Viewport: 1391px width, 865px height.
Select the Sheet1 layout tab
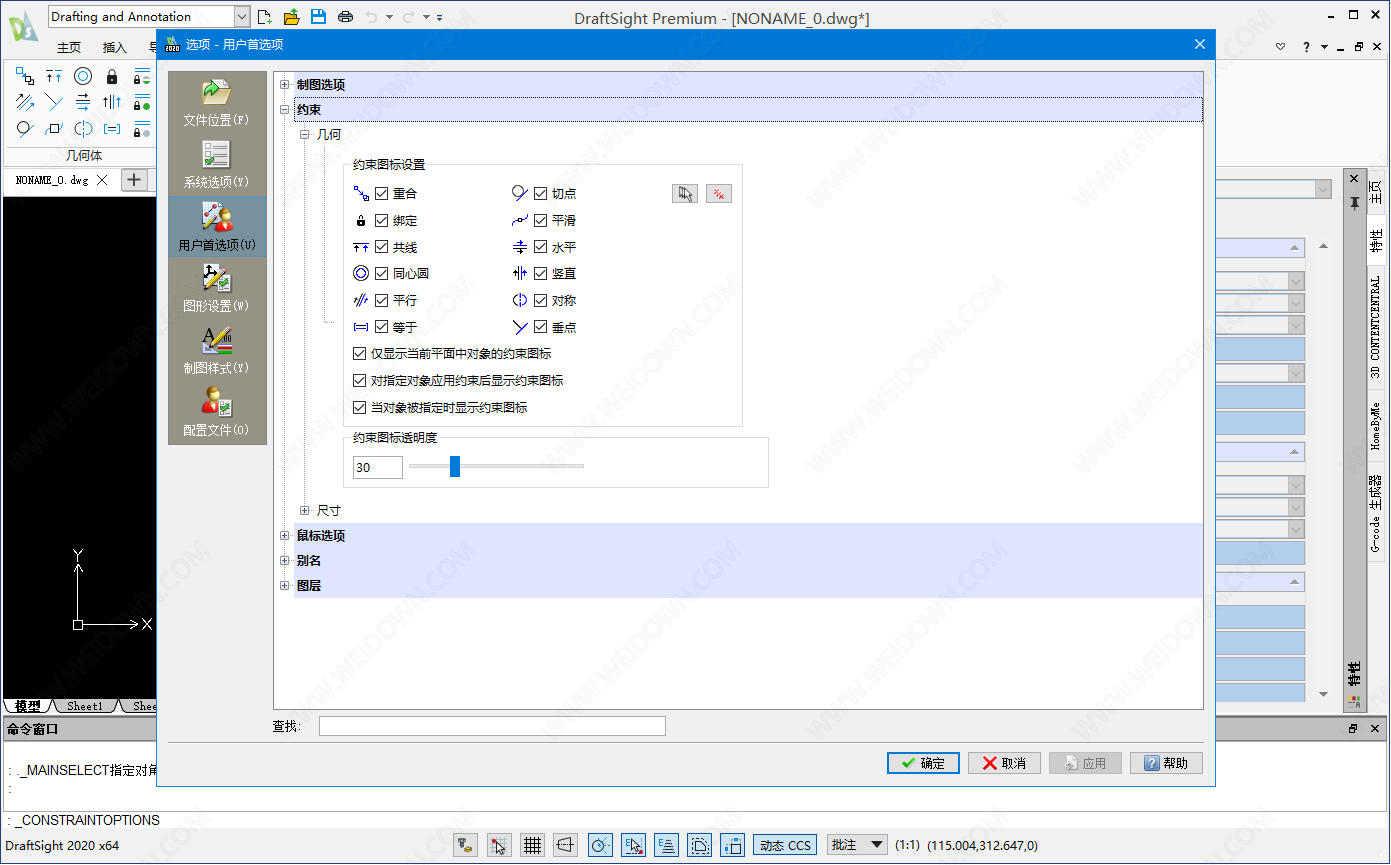point(85,706)
